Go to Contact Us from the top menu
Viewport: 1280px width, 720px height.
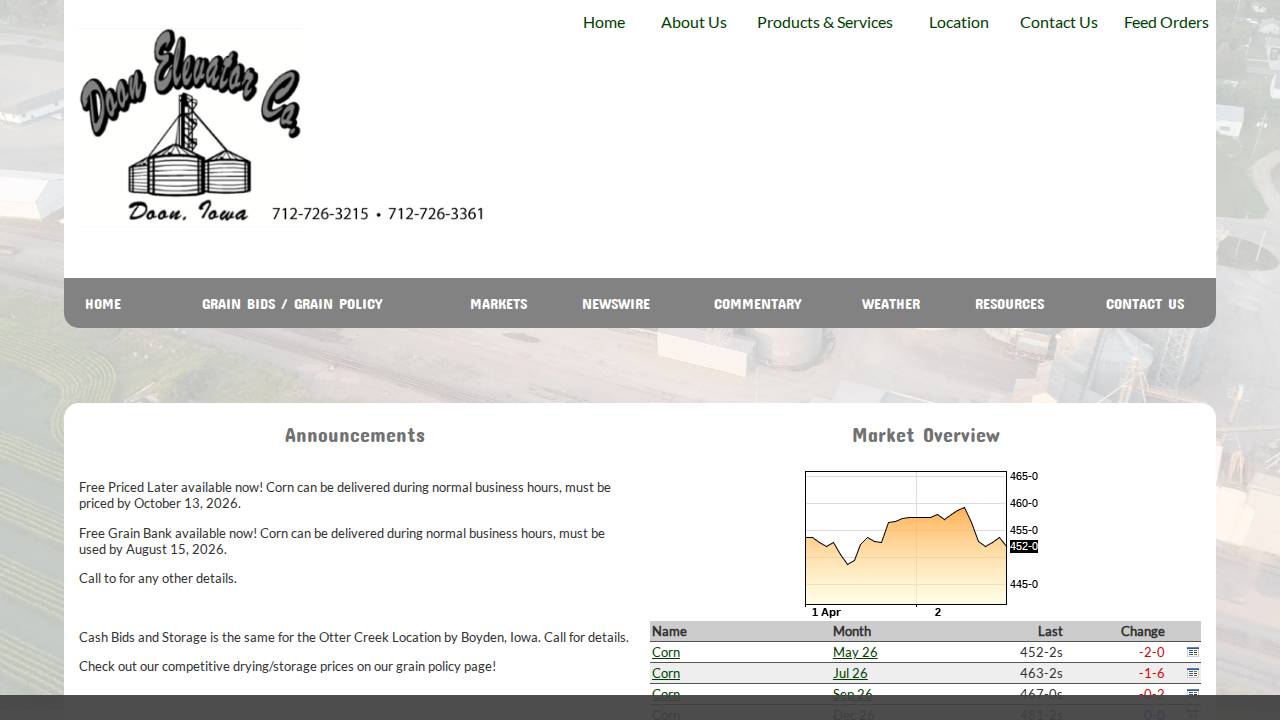pos(1058,22)
